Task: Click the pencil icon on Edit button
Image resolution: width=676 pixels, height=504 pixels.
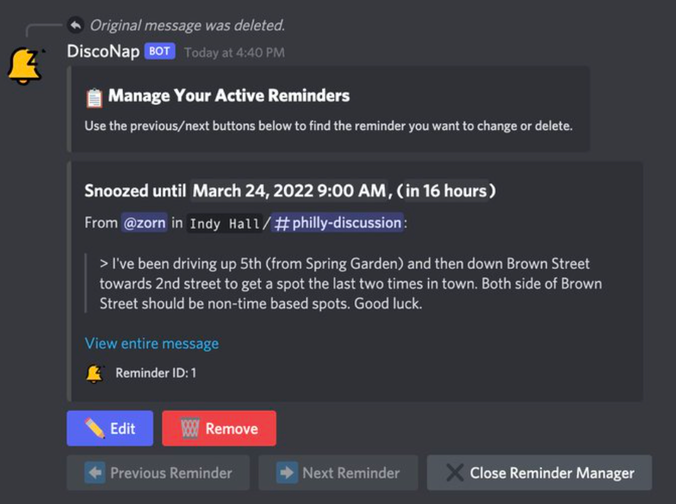Action: point(94,428)
